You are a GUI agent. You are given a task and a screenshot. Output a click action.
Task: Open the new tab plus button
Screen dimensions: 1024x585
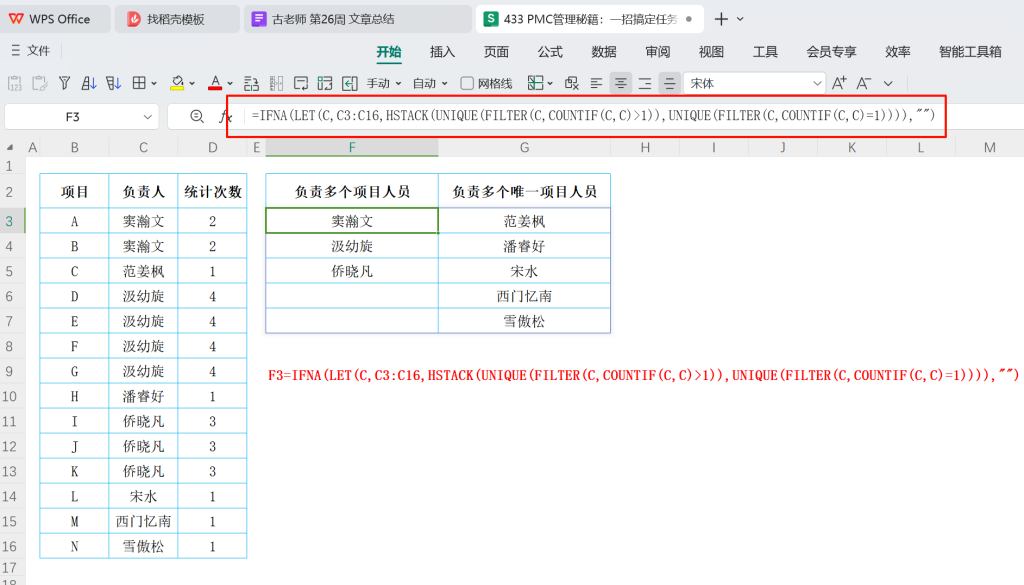[721, 19]
